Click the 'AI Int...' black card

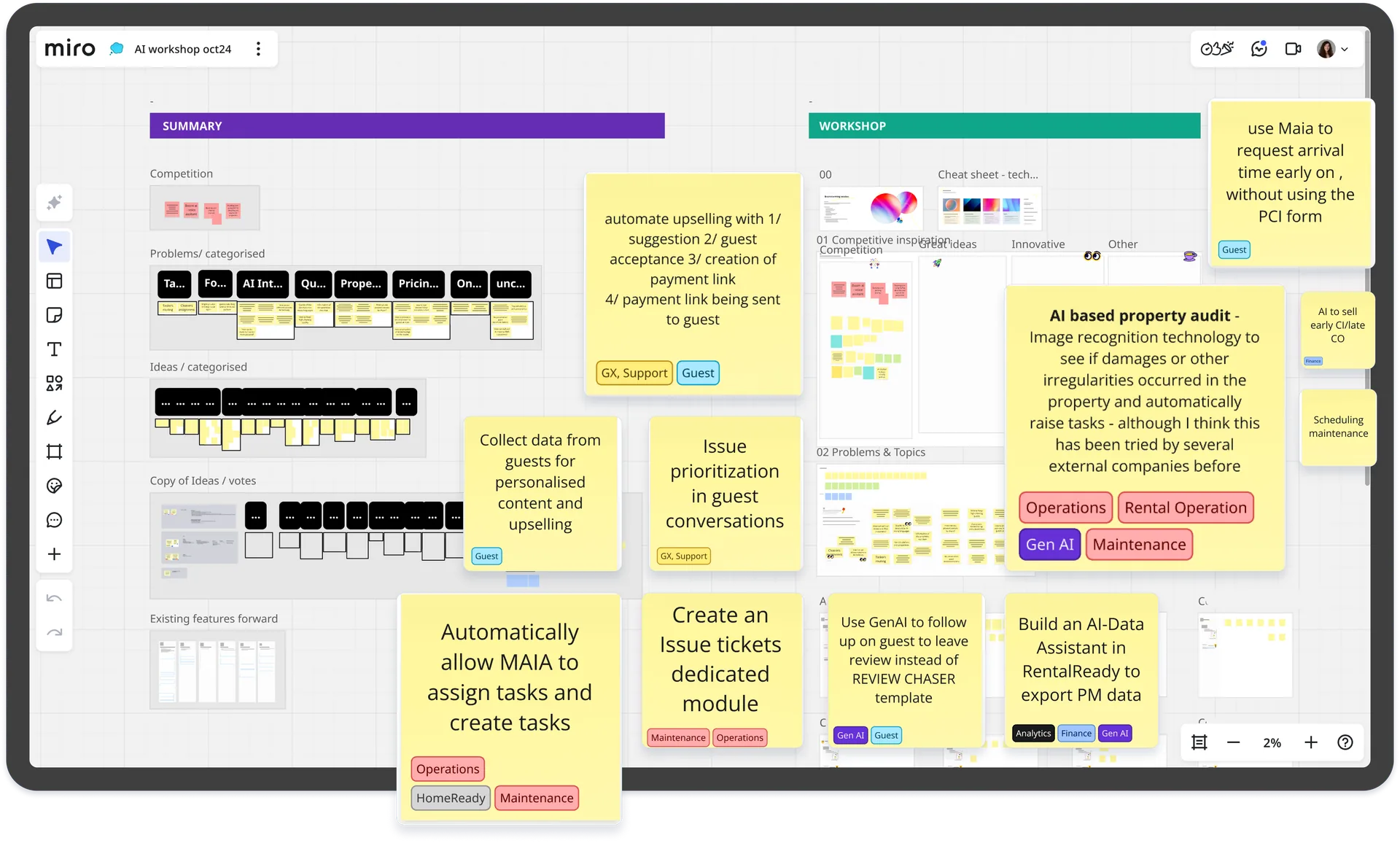262,283
